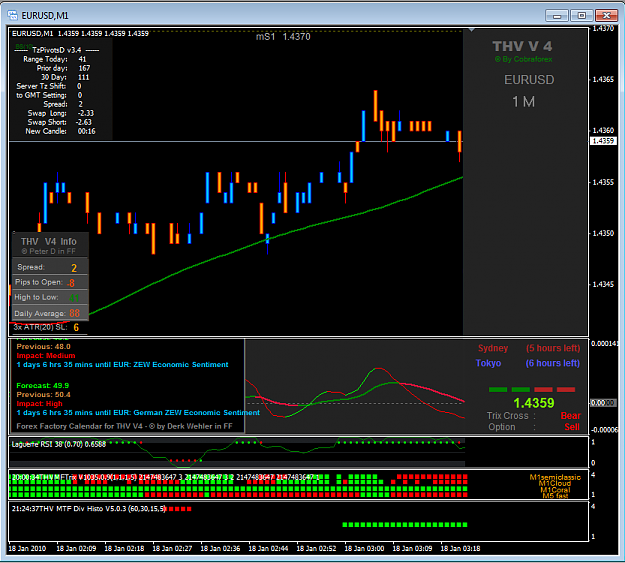
Task: Click the '1 M' timeframe label
Action: tap(523, 102)
